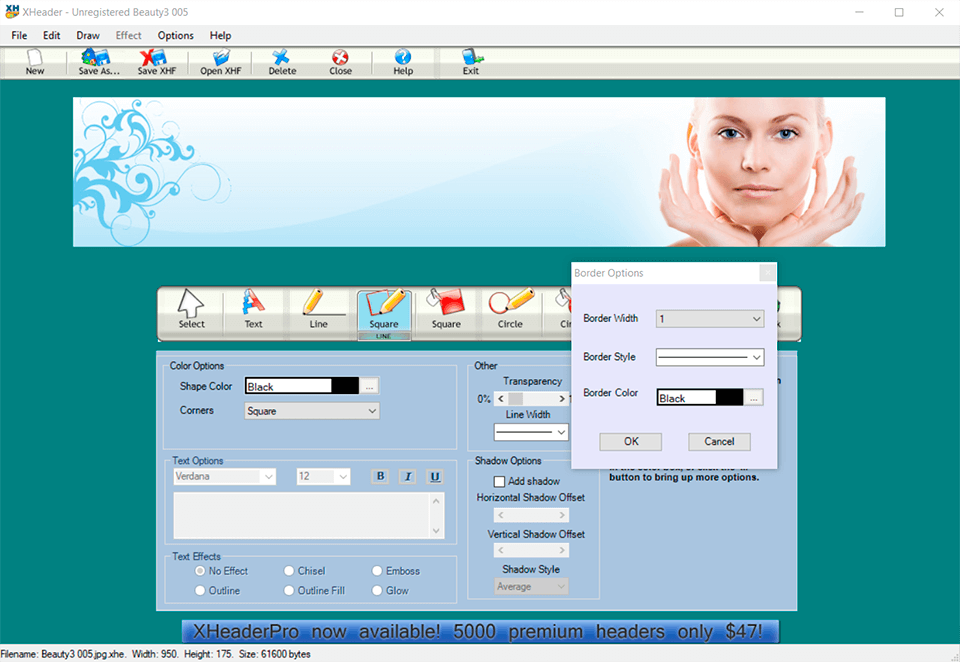Screen dimensions: 960x662
Task: Toggle Bold text formatting
Action: [x=380, y=476]
